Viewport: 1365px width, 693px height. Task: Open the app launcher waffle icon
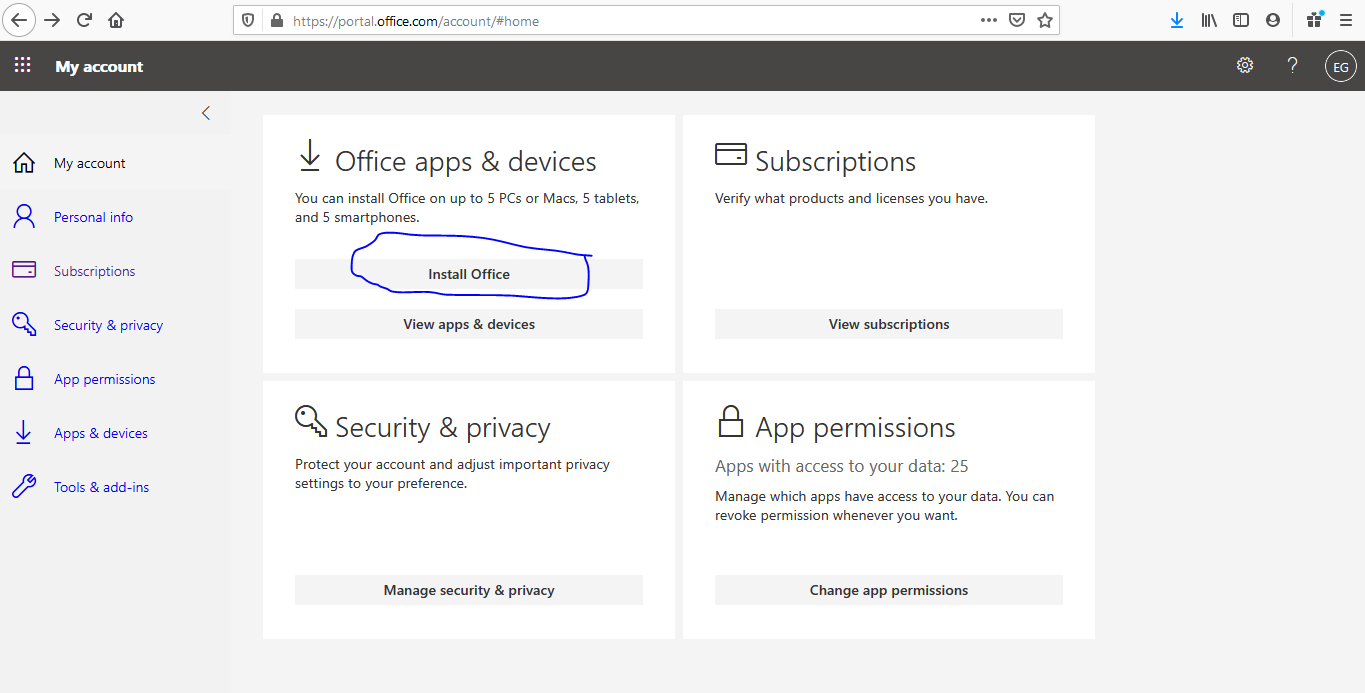(x=22, y=66)
